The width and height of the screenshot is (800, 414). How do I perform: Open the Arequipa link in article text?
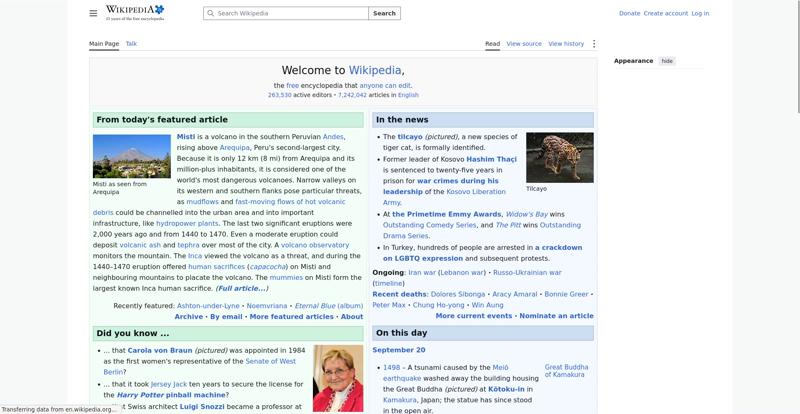click(235, 148)
